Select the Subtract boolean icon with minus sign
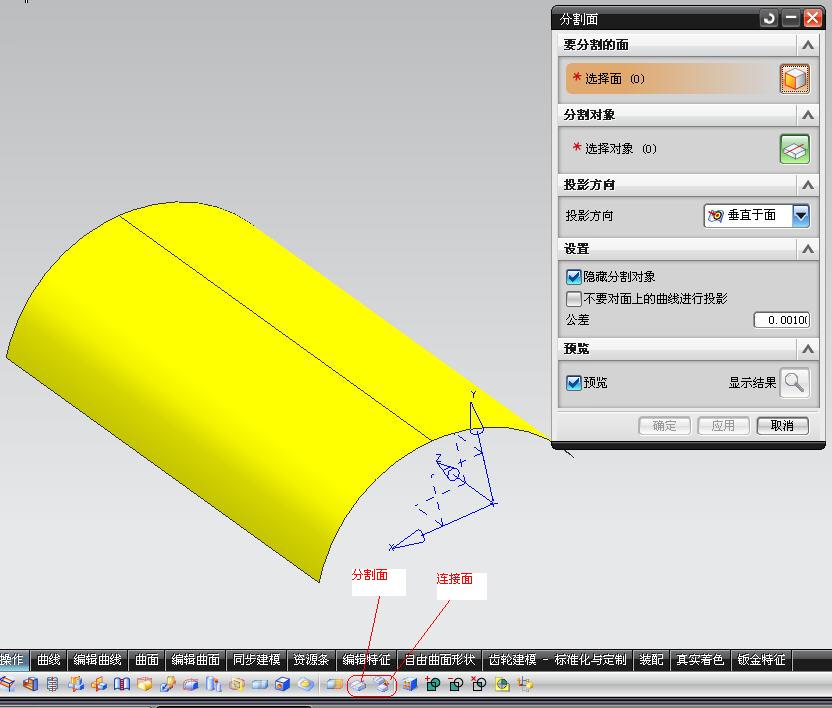The height and width of the screenshot is (708, 832). tap(456, 685)
